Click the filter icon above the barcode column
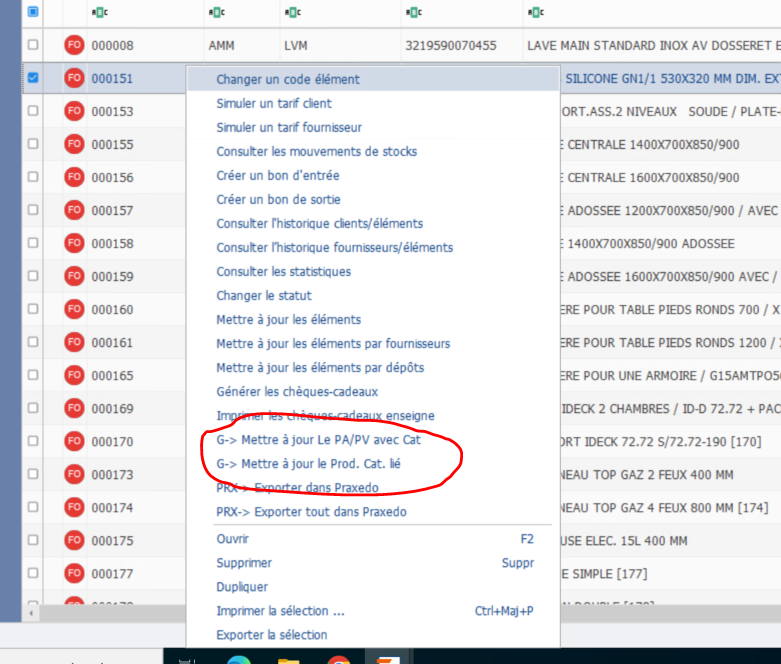The image size is (781, 664). click(x=414, y=12)
